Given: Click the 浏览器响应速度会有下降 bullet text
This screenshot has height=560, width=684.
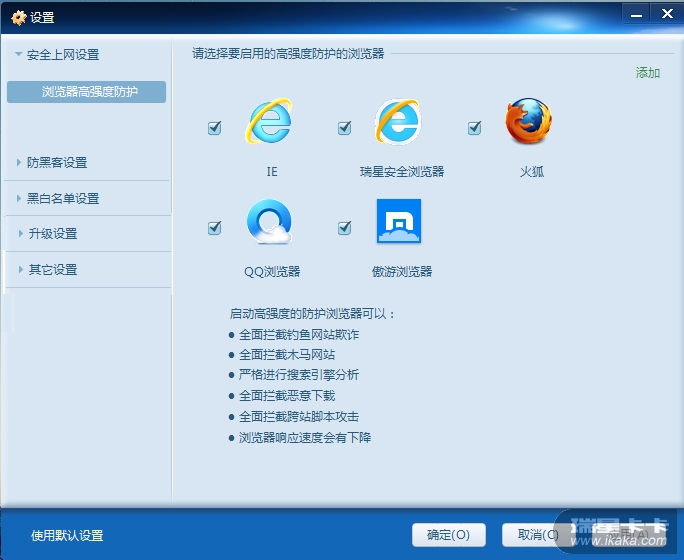Looking at the screenshot, I should click(x=305, y=437).
